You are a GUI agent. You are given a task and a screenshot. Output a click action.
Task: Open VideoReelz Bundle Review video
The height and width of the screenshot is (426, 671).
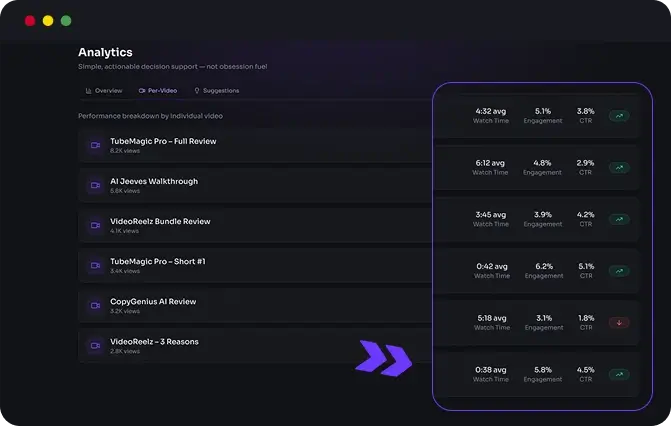click(160, 221)
